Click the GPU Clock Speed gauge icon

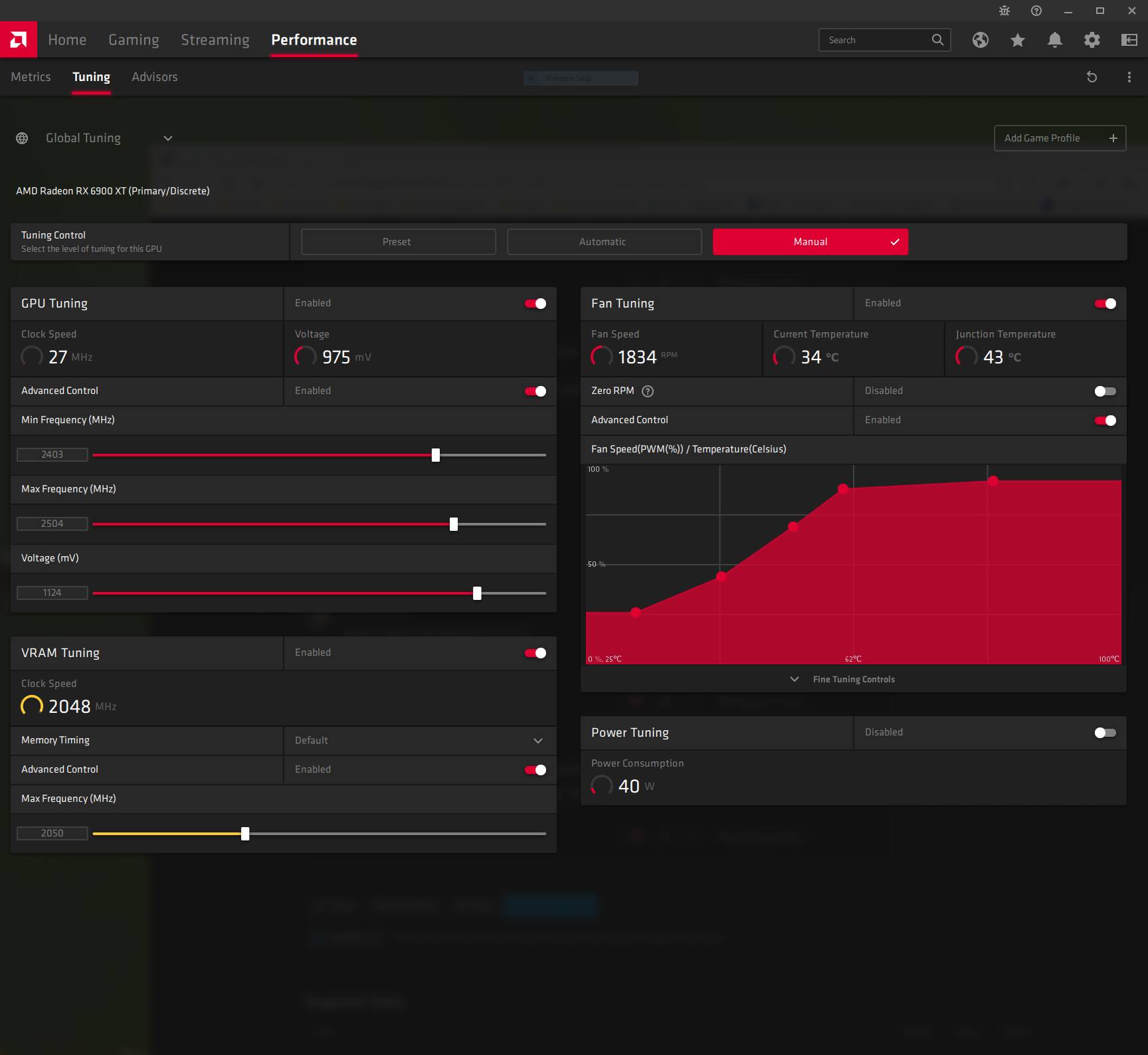(x=31, y=356)
